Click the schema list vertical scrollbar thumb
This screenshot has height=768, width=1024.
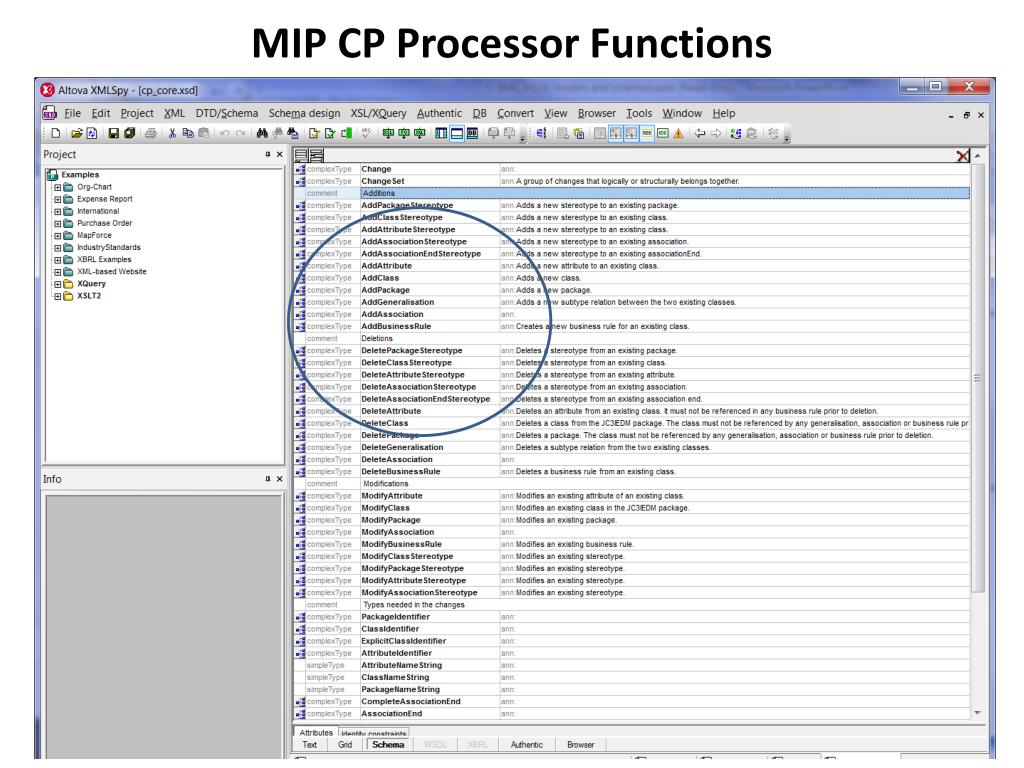pos(977,379)
